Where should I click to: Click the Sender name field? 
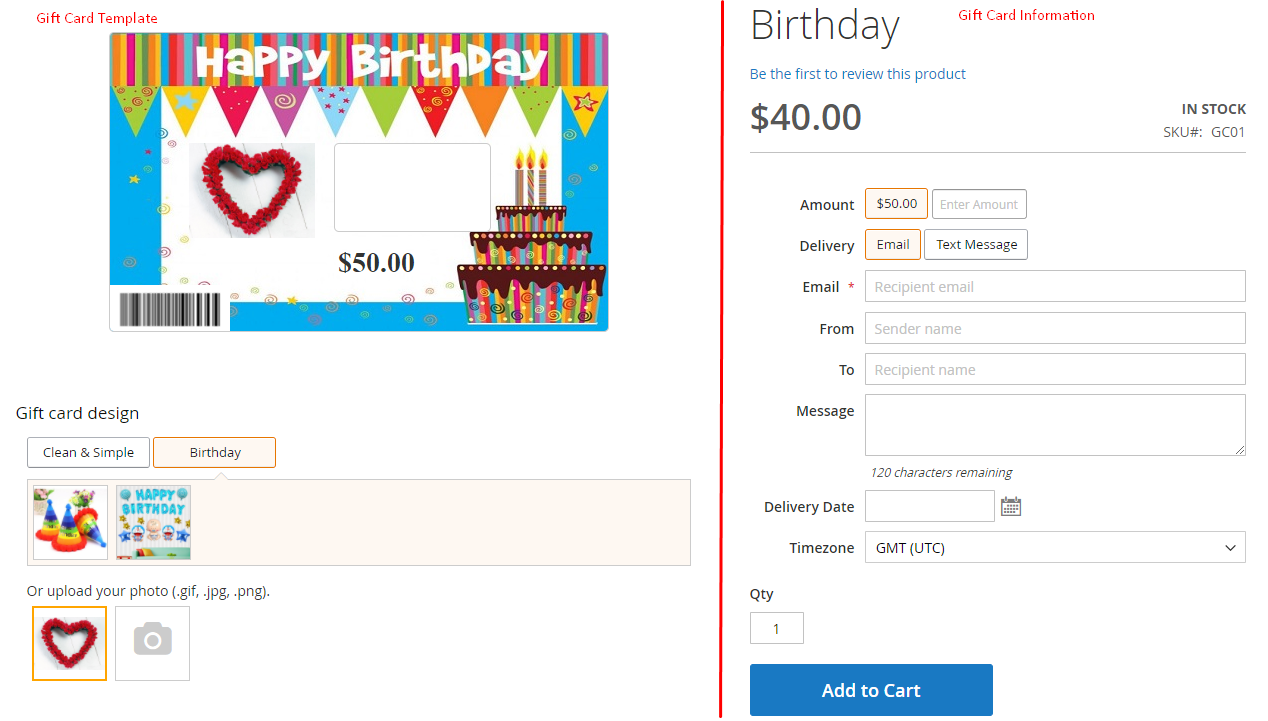(1055, 329)
